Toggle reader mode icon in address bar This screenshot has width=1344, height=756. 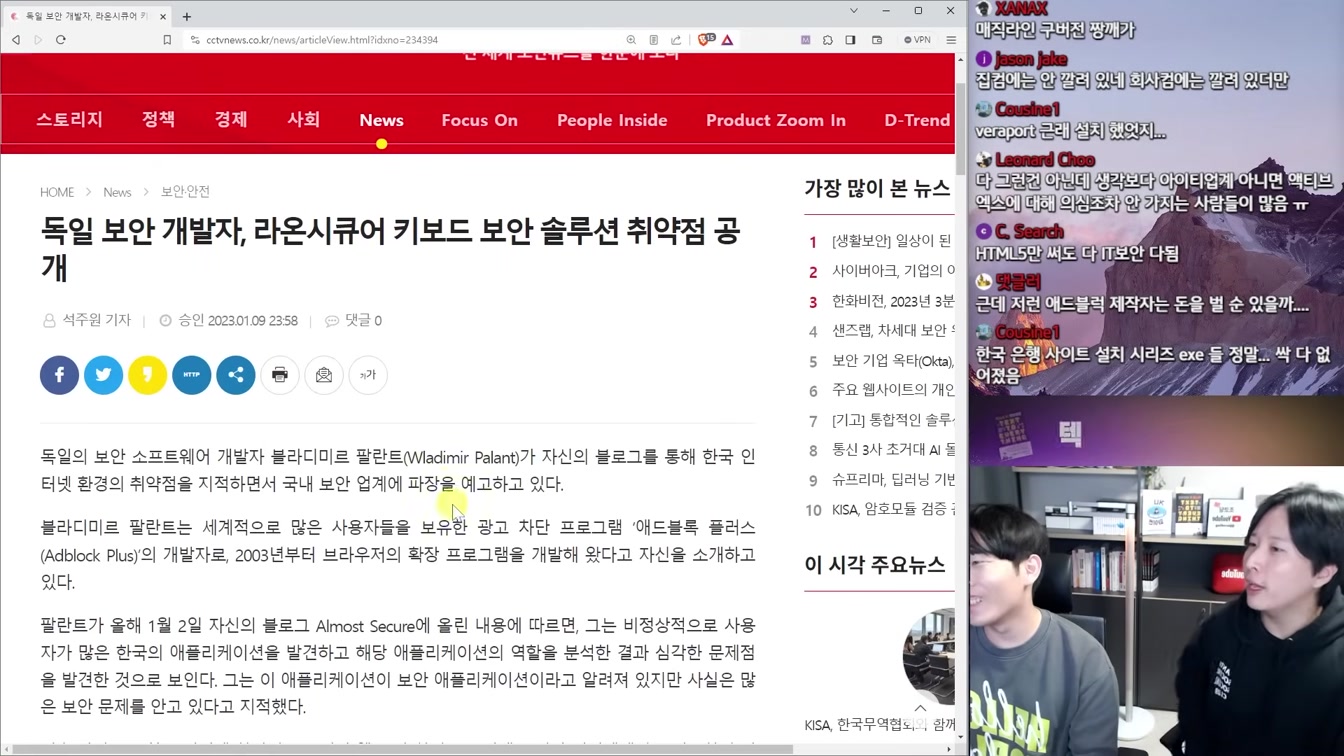(653, 40)
